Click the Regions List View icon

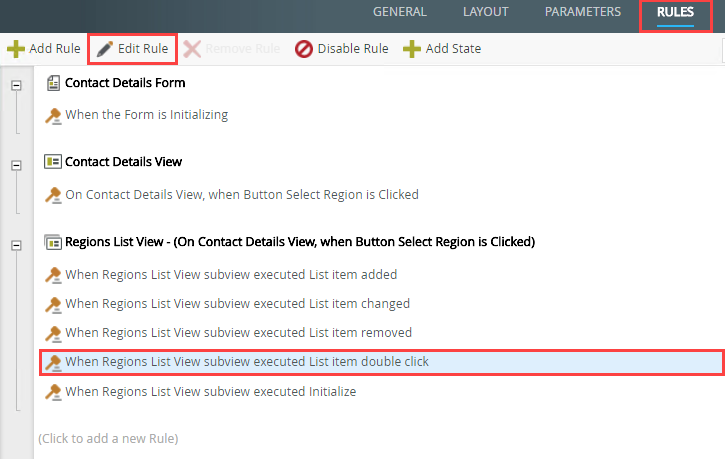[53, 241]
